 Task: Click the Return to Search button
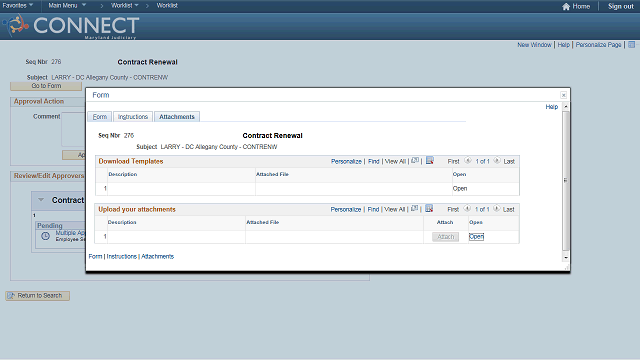click(38, 296)
